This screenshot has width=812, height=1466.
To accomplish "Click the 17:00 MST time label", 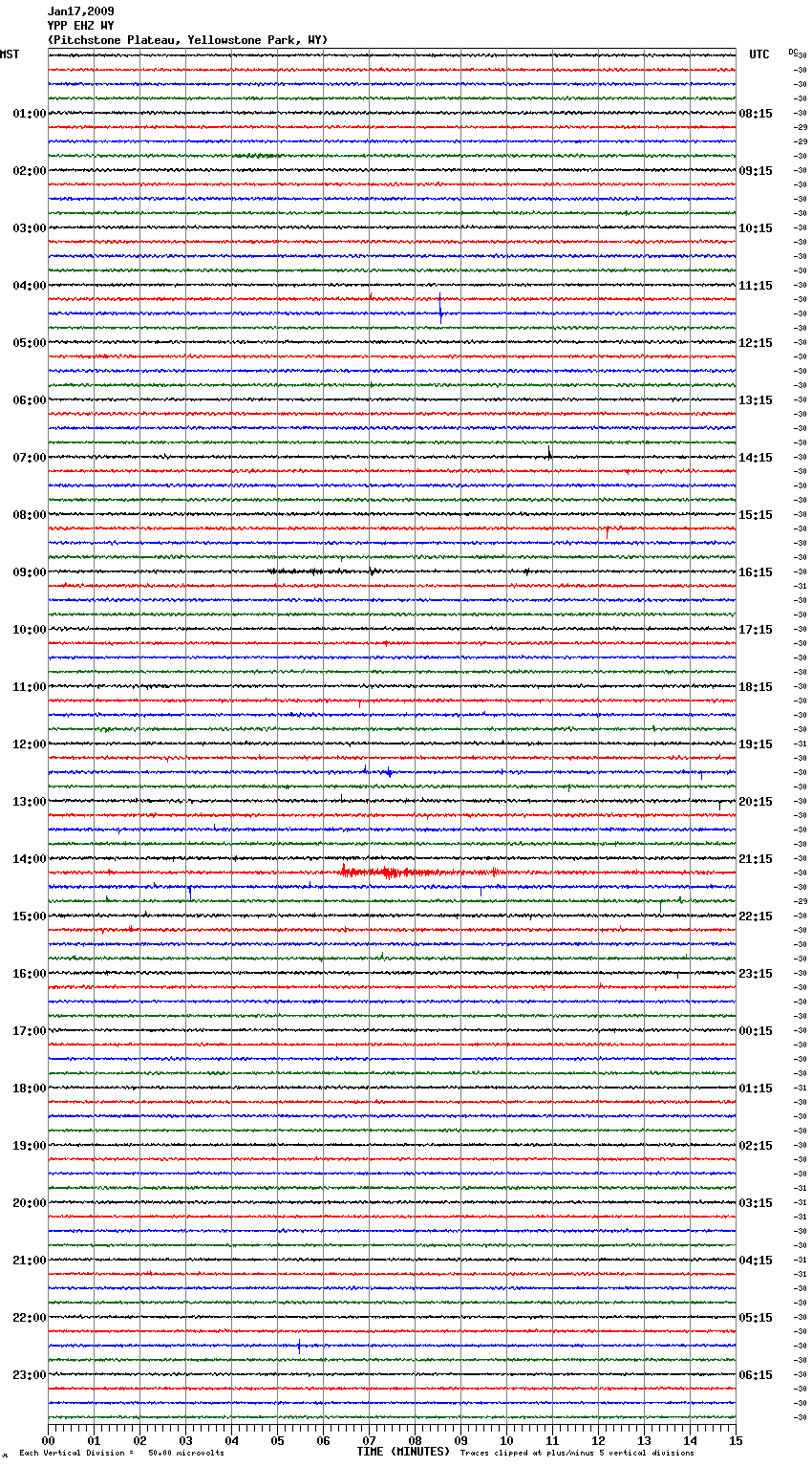I will coord(30,1031).
